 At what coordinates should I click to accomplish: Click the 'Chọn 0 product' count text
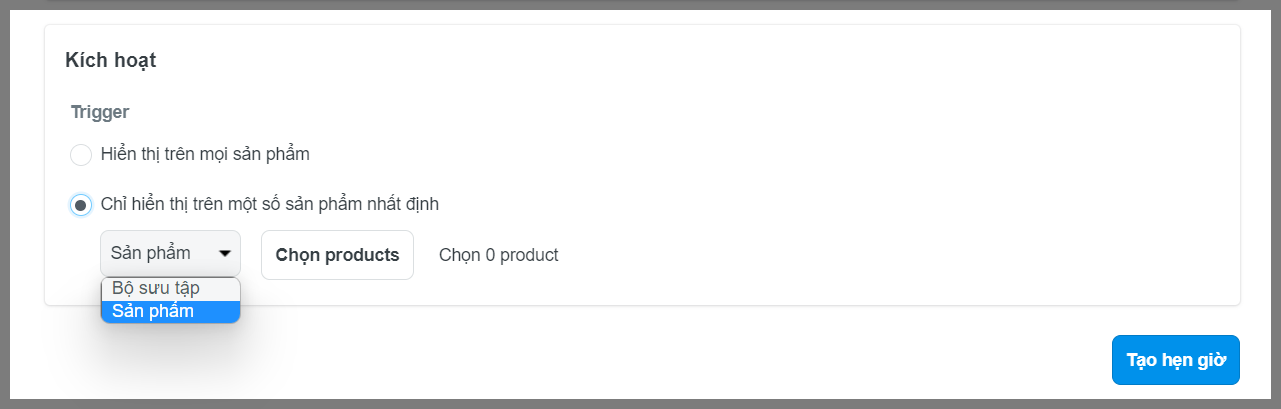coord(498,255)
